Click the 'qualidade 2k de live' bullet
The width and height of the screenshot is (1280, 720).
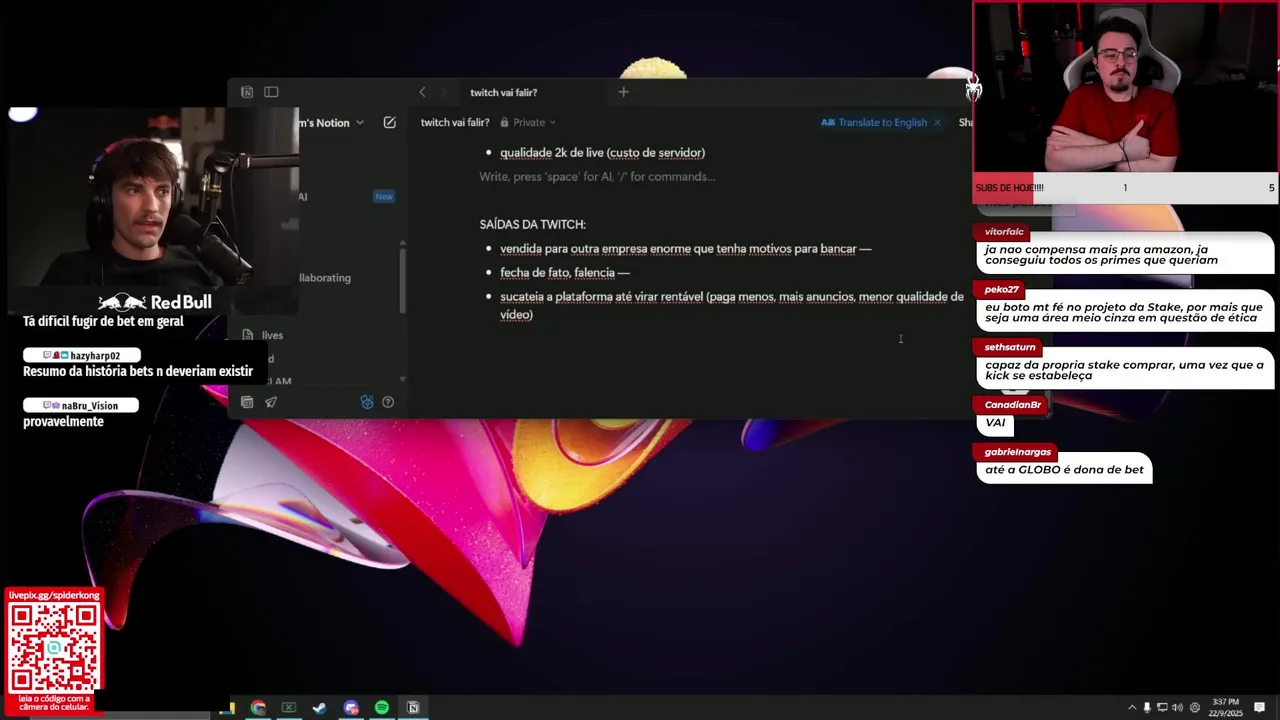(x=602, y=153)
